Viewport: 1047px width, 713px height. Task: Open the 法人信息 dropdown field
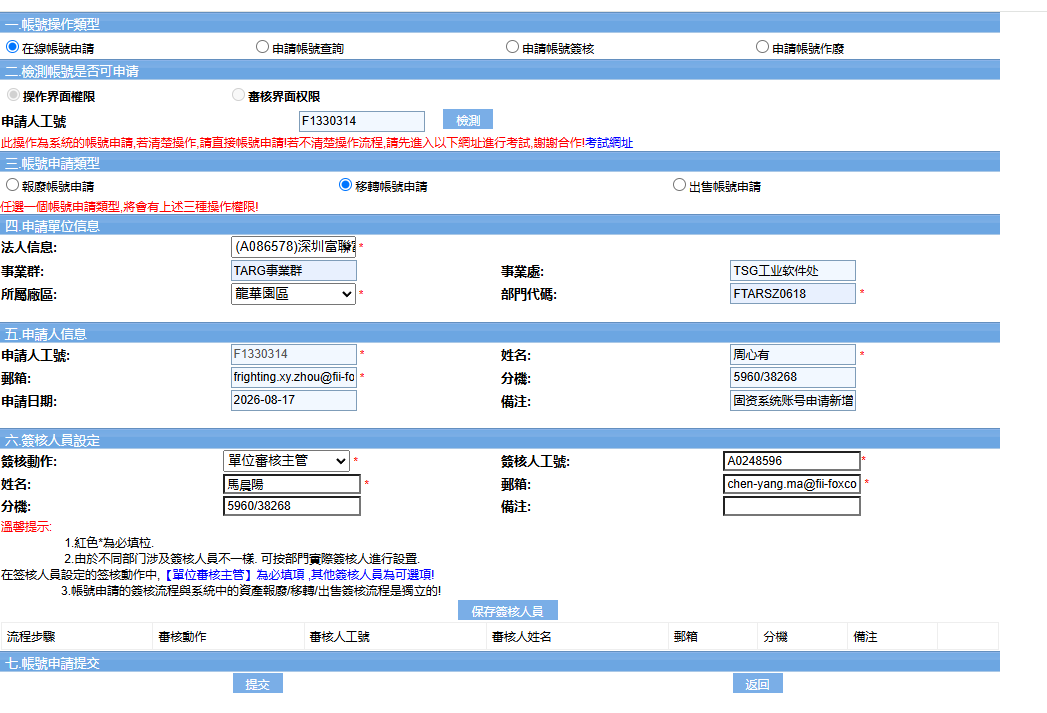pyautogui.click(x=293, y=247)
